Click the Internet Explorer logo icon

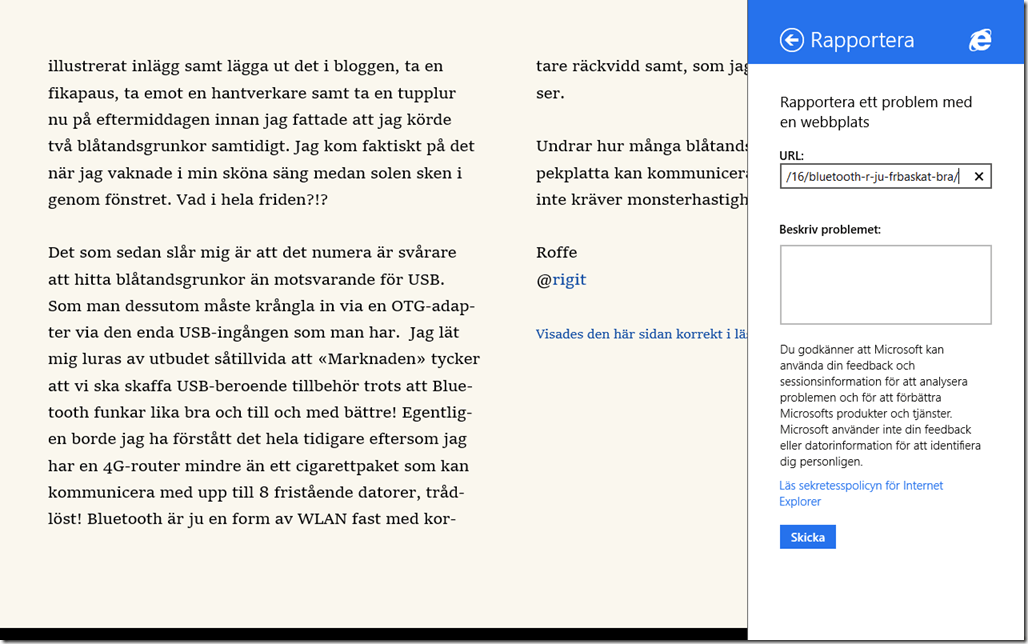(980, 40)
